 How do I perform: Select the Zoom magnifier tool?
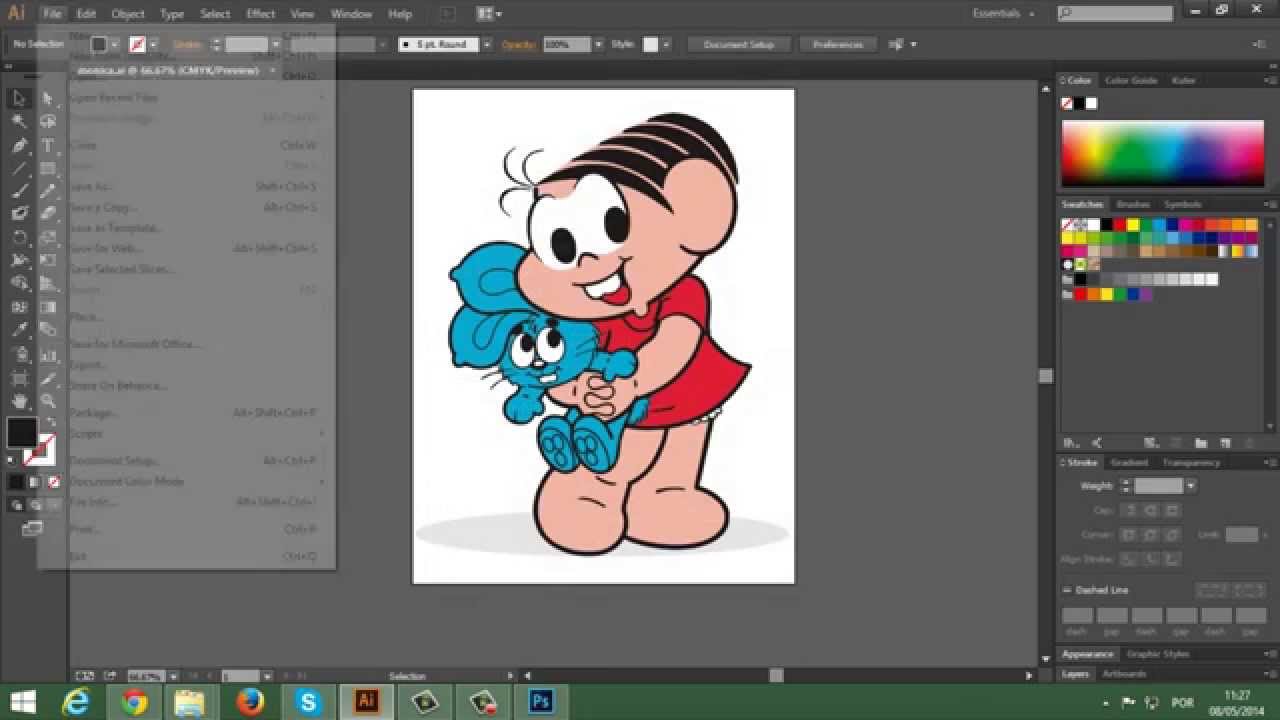tap(48, 401)
